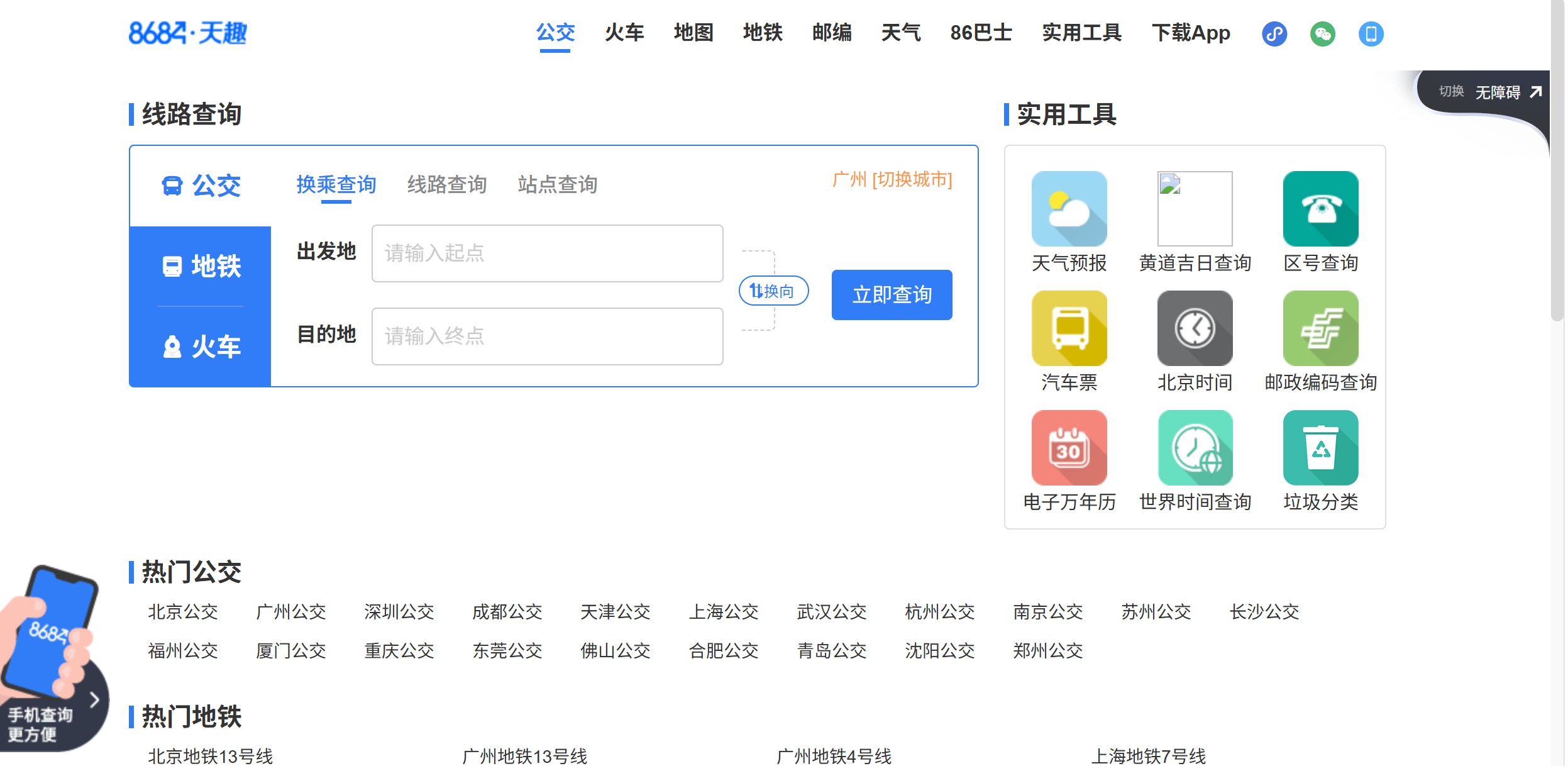
Task: Open the 邮政编码查询 postal icon
Action: click(1320, 328)
